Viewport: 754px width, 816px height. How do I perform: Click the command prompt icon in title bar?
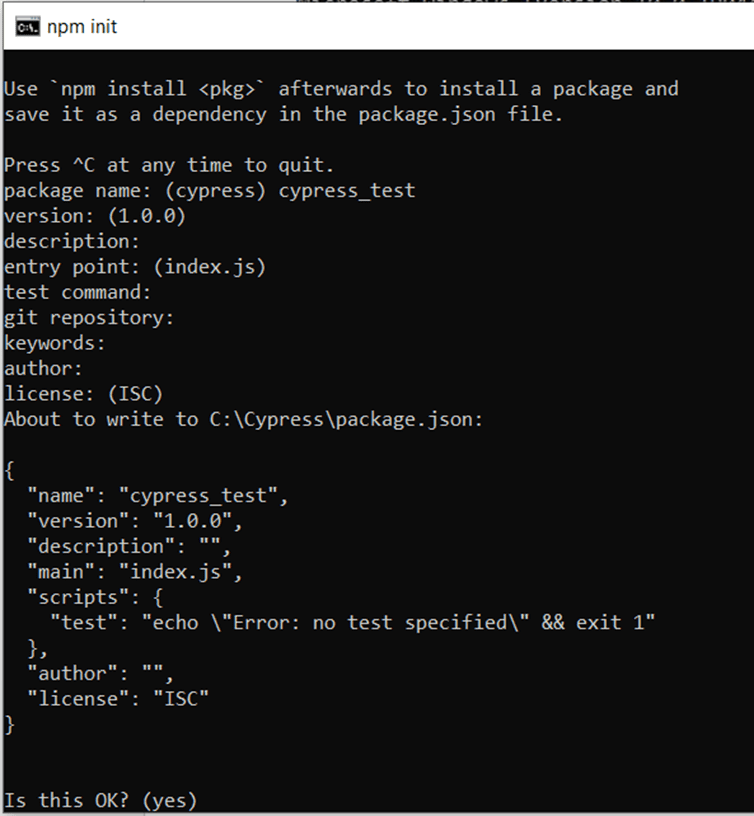tap(26, 26)
